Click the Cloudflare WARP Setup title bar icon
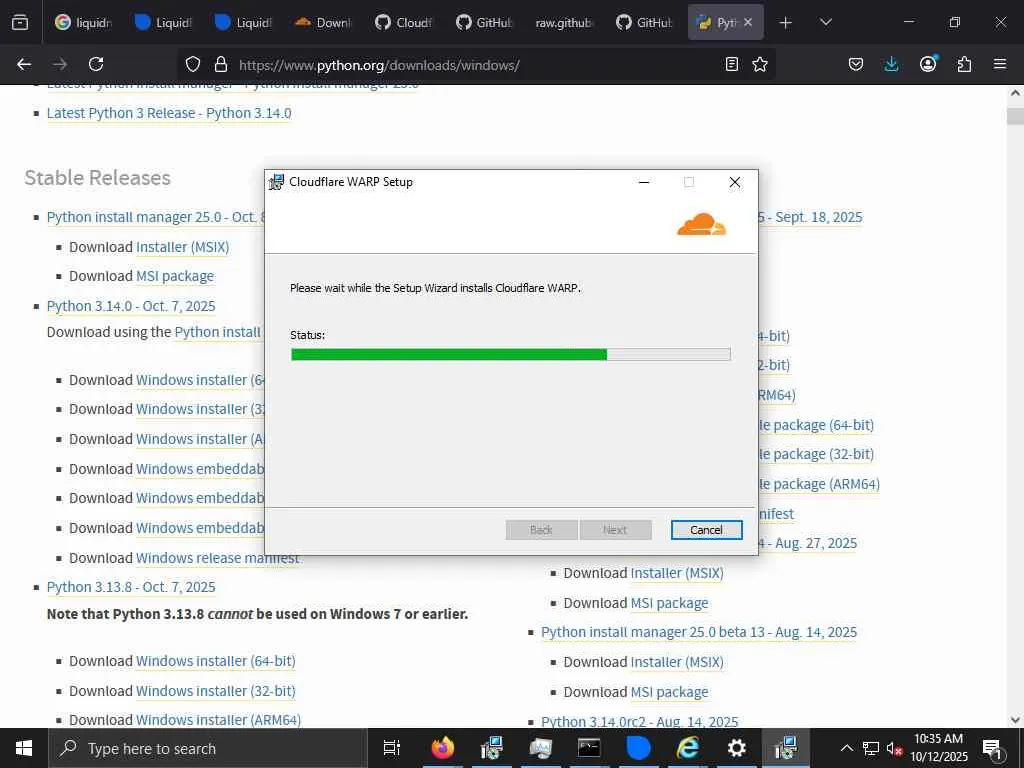1024x768 pixels. coord(277,182)
